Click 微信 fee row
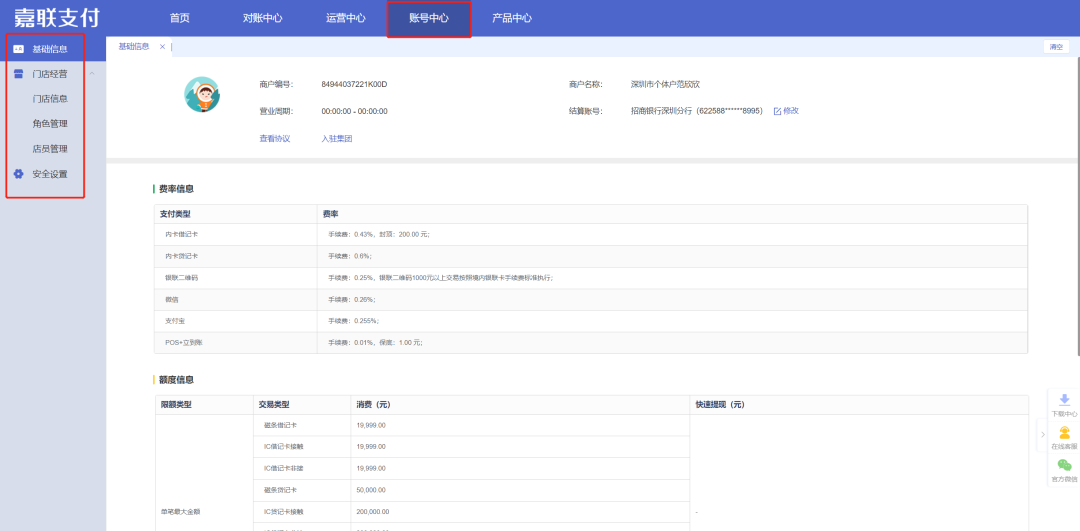This screenshot has height=531, width=1080. pyautogui.click(x=591, y=300)
